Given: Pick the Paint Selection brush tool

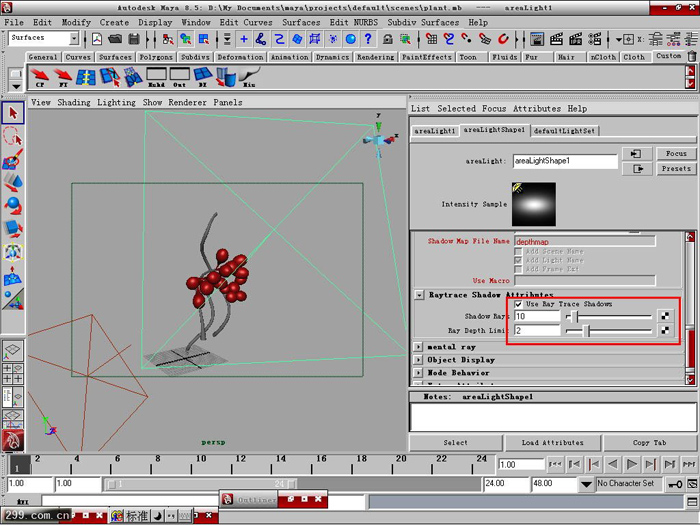Looking at the screenshot, I should tap(13, 159).
